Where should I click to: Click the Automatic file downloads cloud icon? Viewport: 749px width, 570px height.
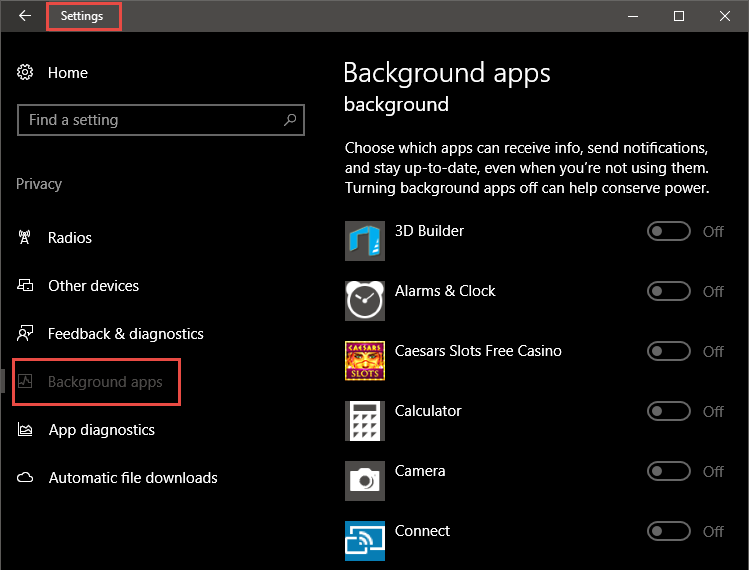point(25,477)
